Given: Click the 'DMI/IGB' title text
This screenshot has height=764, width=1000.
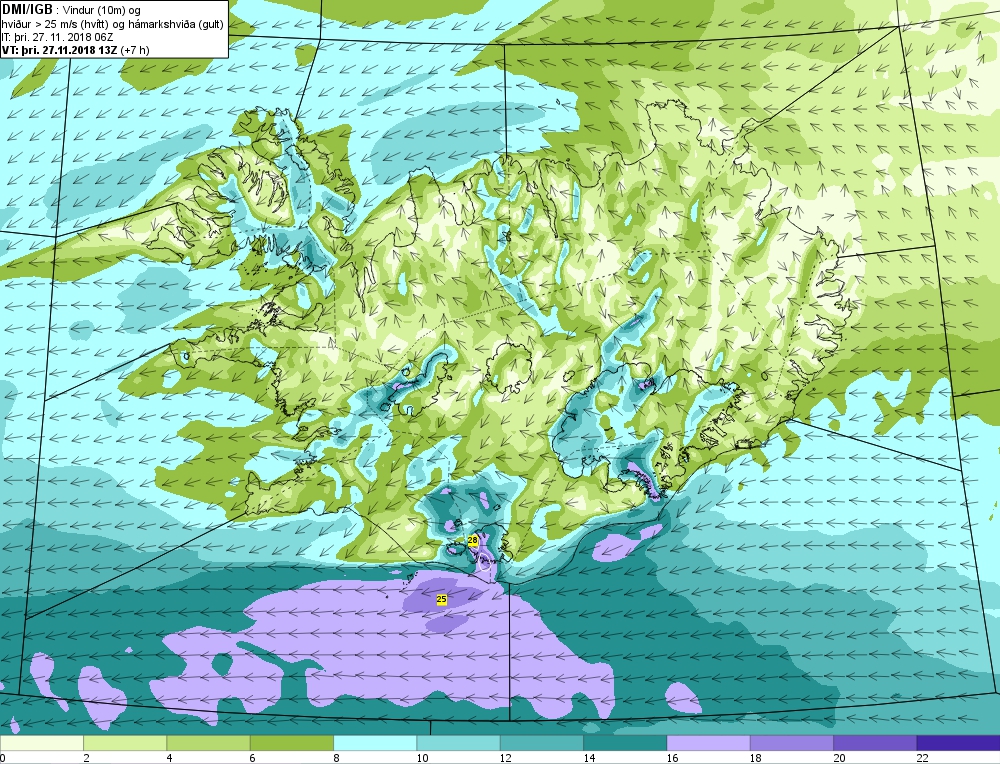Looking at the screenshot, I should click(x=27, y=10).
